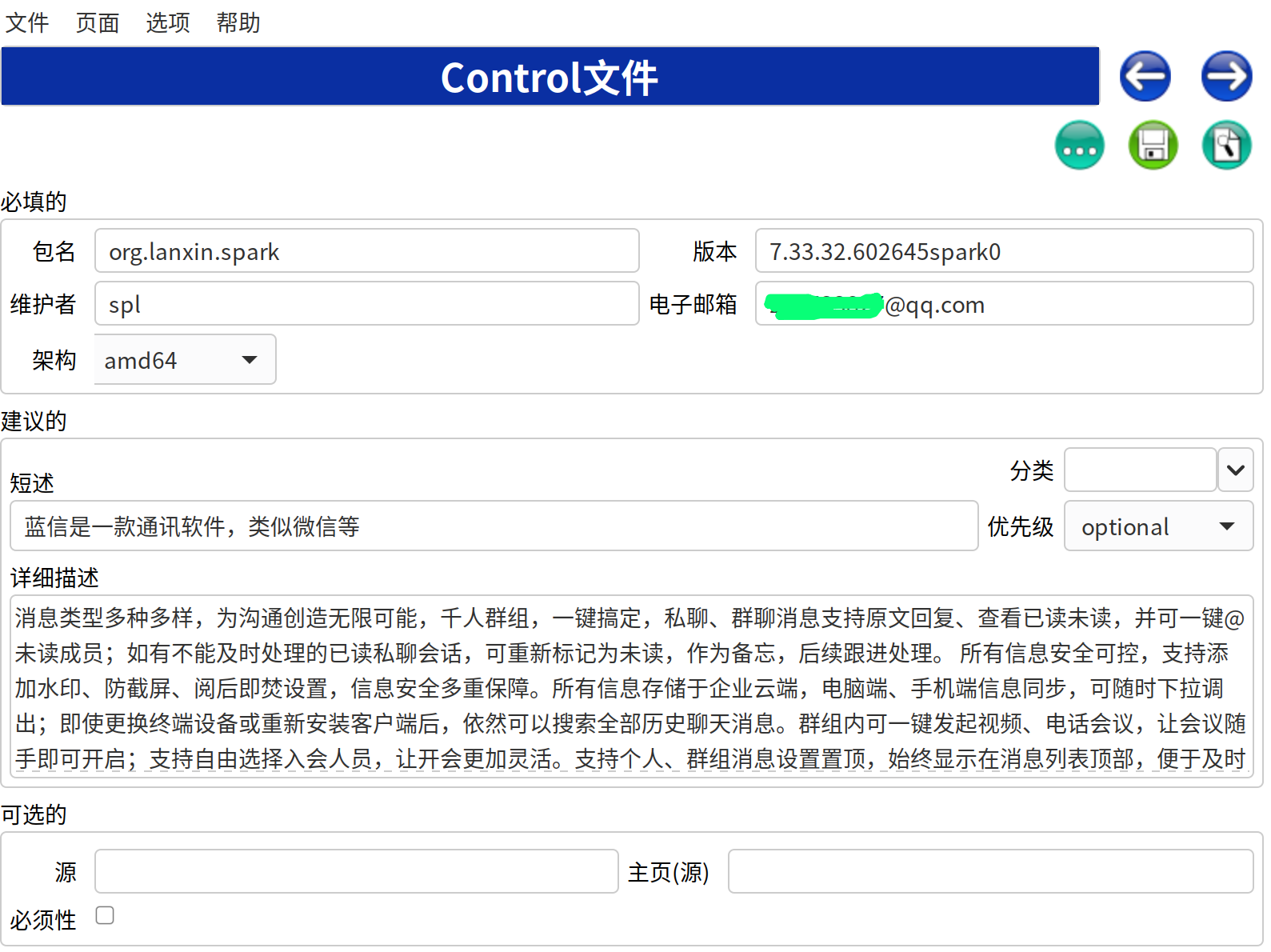Click the empty 主页(源) homepage field
This screenshot has height=952, width=1271.
991,872
